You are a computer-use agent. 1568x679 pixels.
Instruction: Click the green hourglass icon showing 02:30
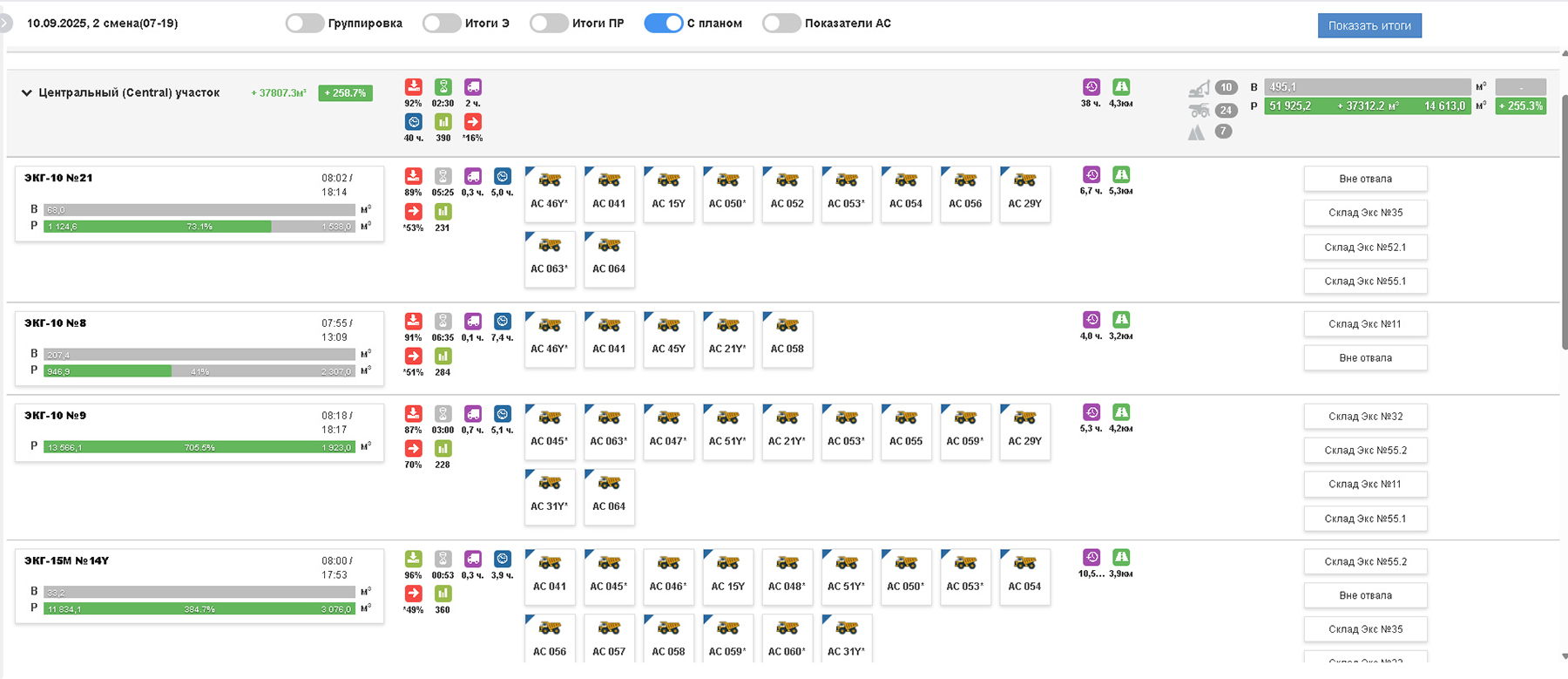point(443,87)
